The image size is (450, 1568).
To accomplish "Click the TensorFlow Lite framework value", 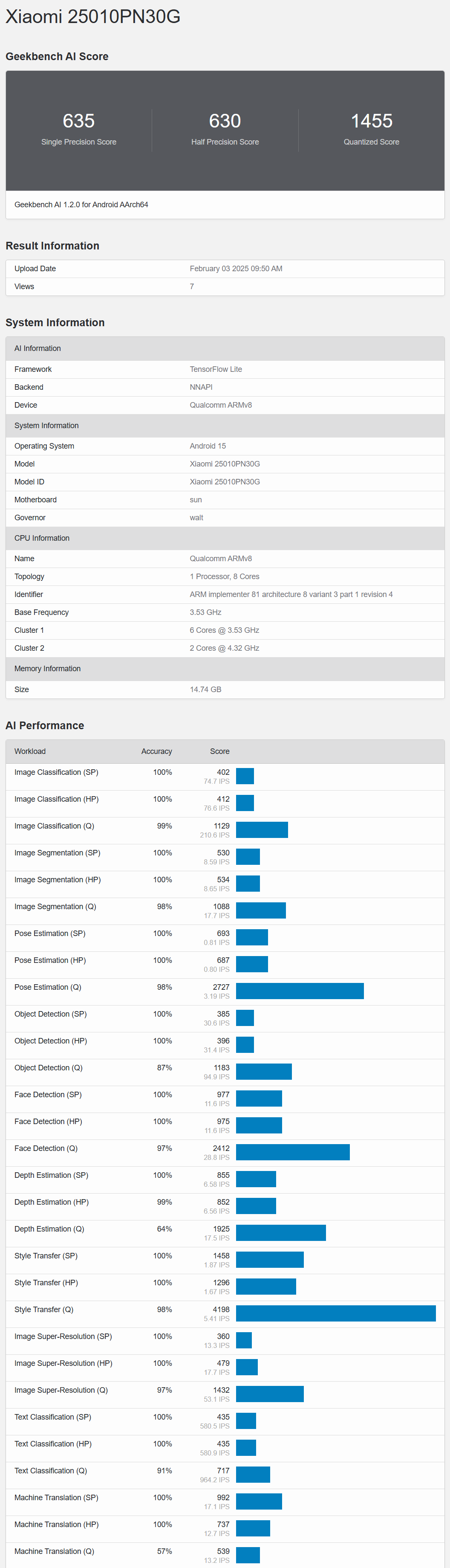I will [216, 369].
